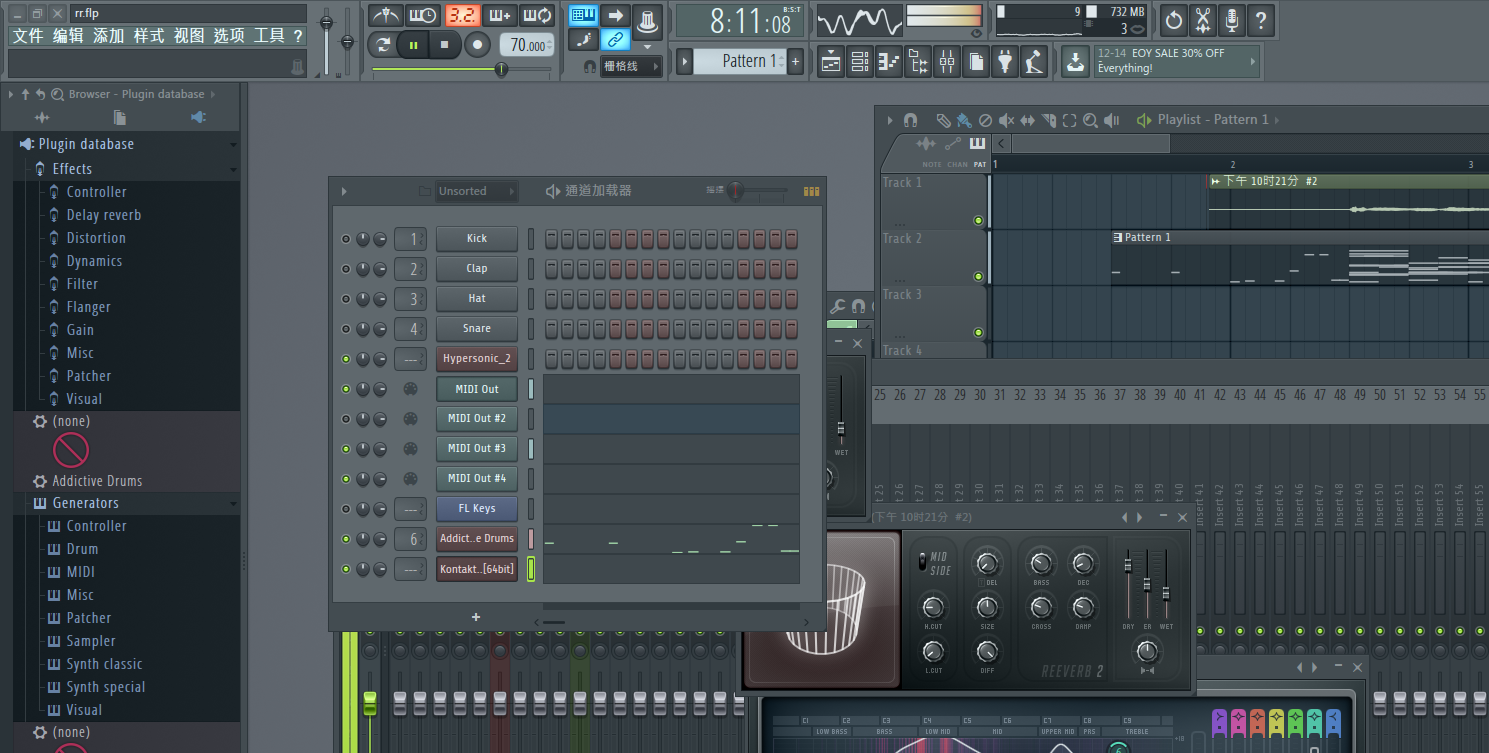This screenshot has width=1489, height=753.
Task: Click the microphone one-click recording icon
Action: (x=1232, y=19)
